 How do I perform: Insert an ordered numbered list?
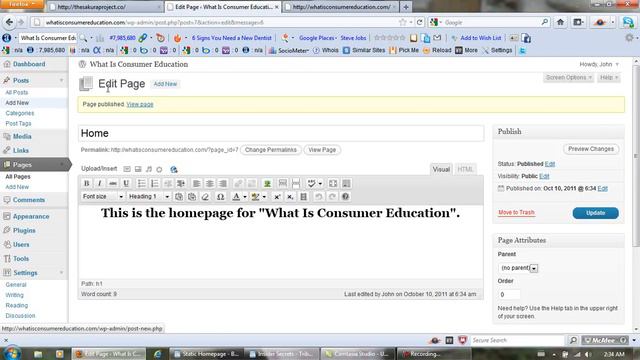[x=154, y=184]
